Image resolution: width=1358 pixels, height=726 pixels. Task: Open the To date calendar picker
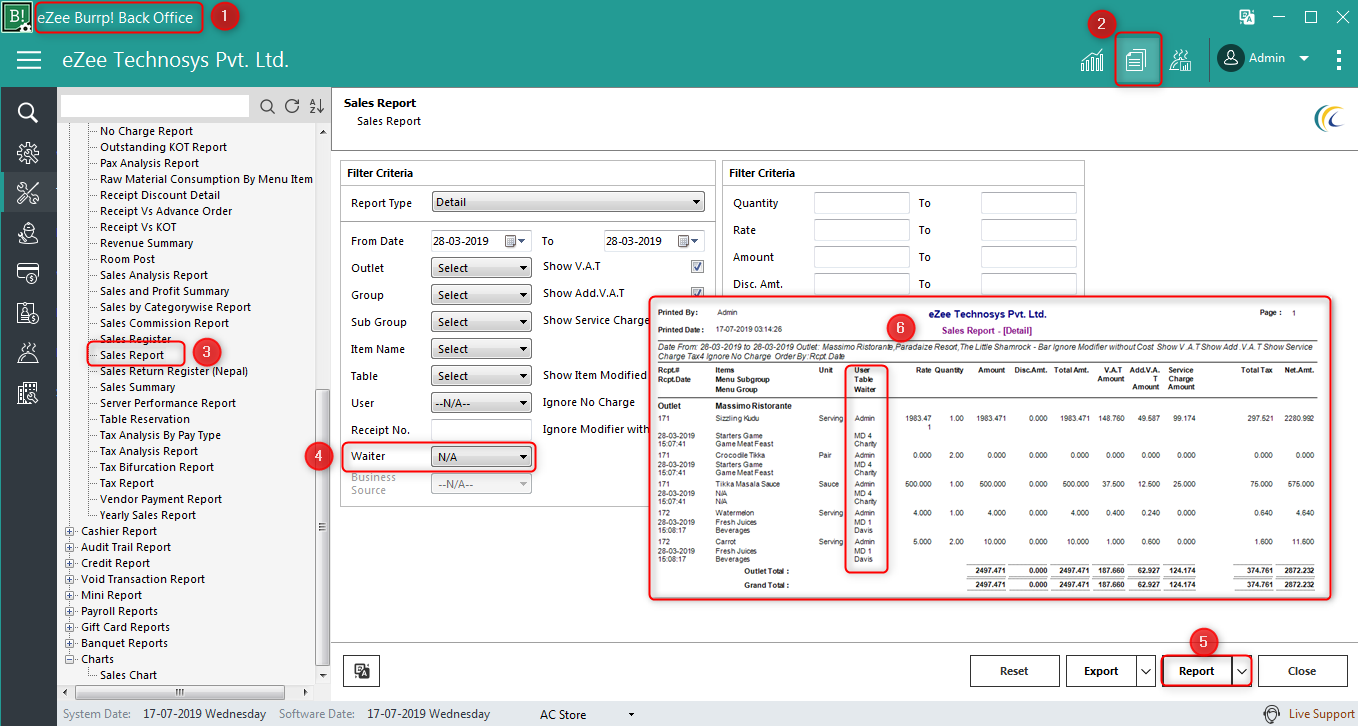pos(689,241)
